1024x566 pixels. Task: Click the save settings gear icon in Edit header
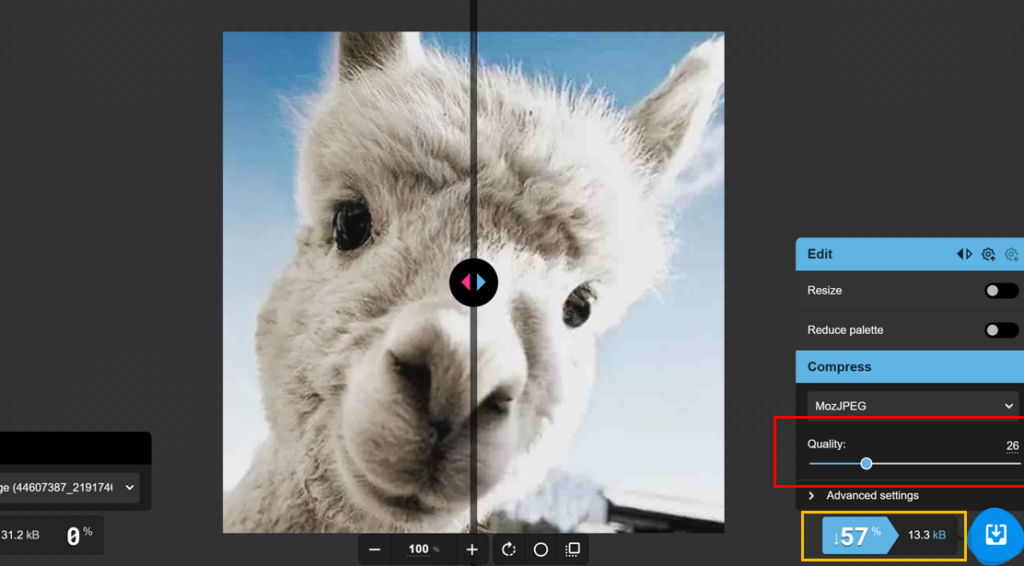[x=988, y=254]
